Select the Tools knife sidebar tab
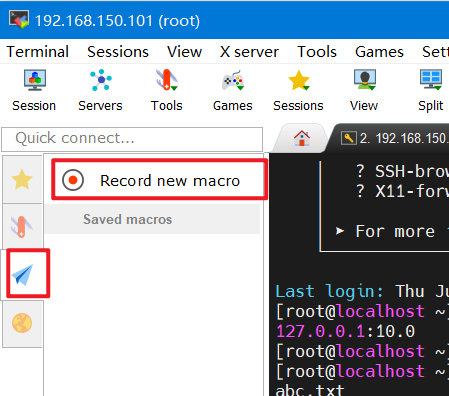The height and width of the screenshot is (396, 449). (22, 226)
